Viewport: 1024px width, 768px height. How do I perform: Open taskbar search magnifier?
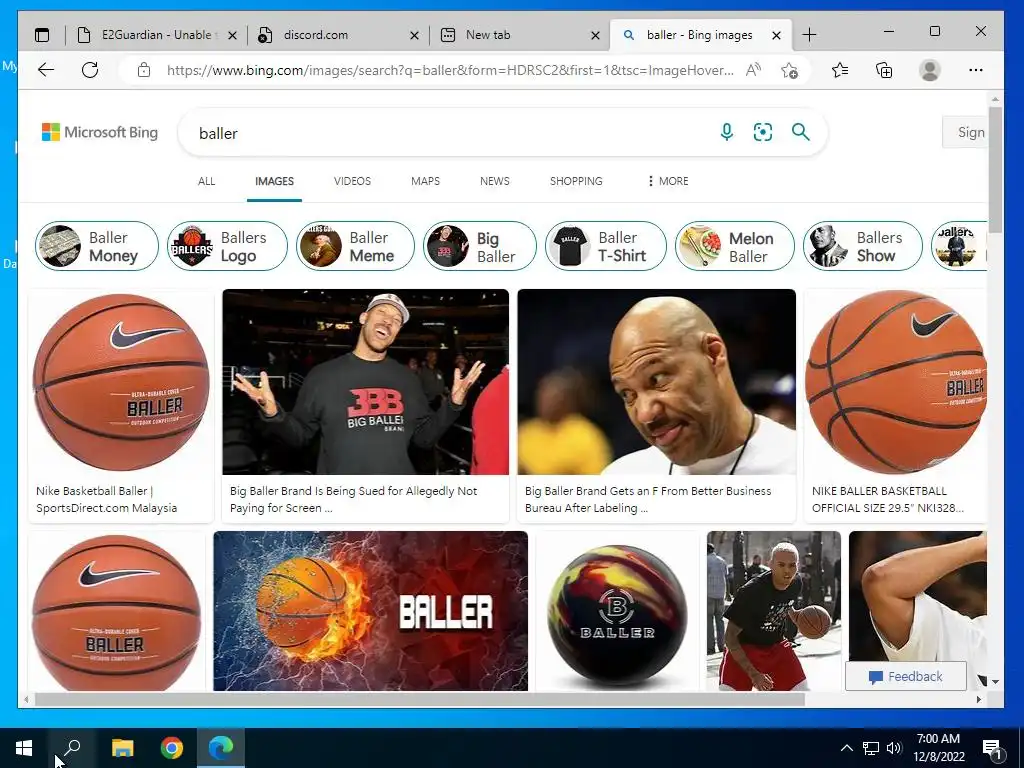click(x=72, y=748)
